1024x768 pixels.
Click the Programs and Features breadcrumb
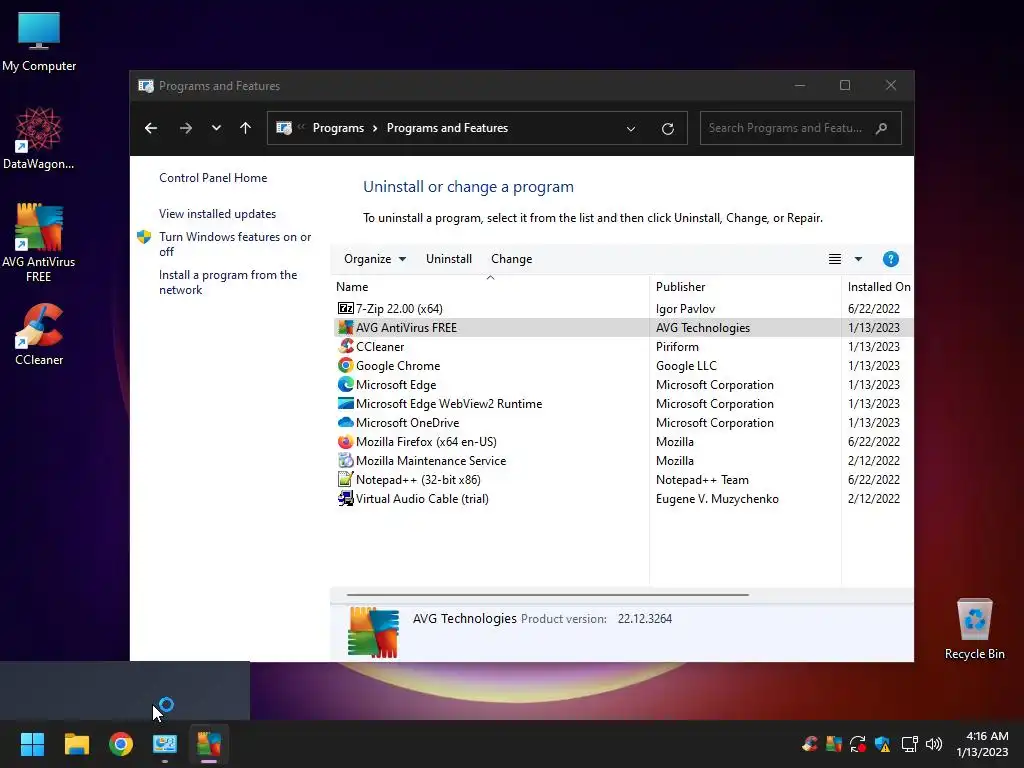[447, 128]
